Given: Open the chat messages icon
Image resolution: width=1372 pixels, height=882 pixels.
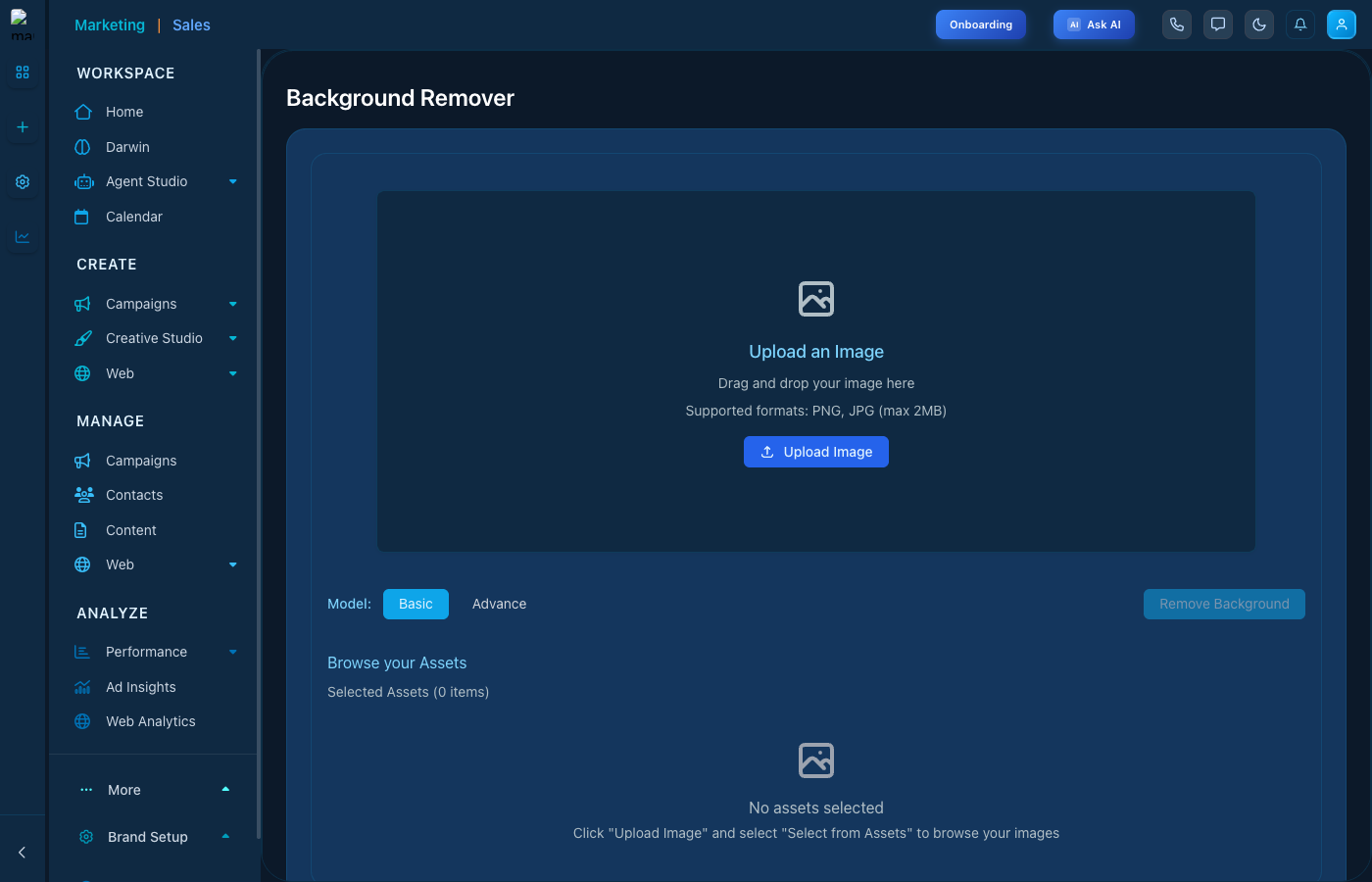Looking at the screenshot, I should tap(1218, 24).
